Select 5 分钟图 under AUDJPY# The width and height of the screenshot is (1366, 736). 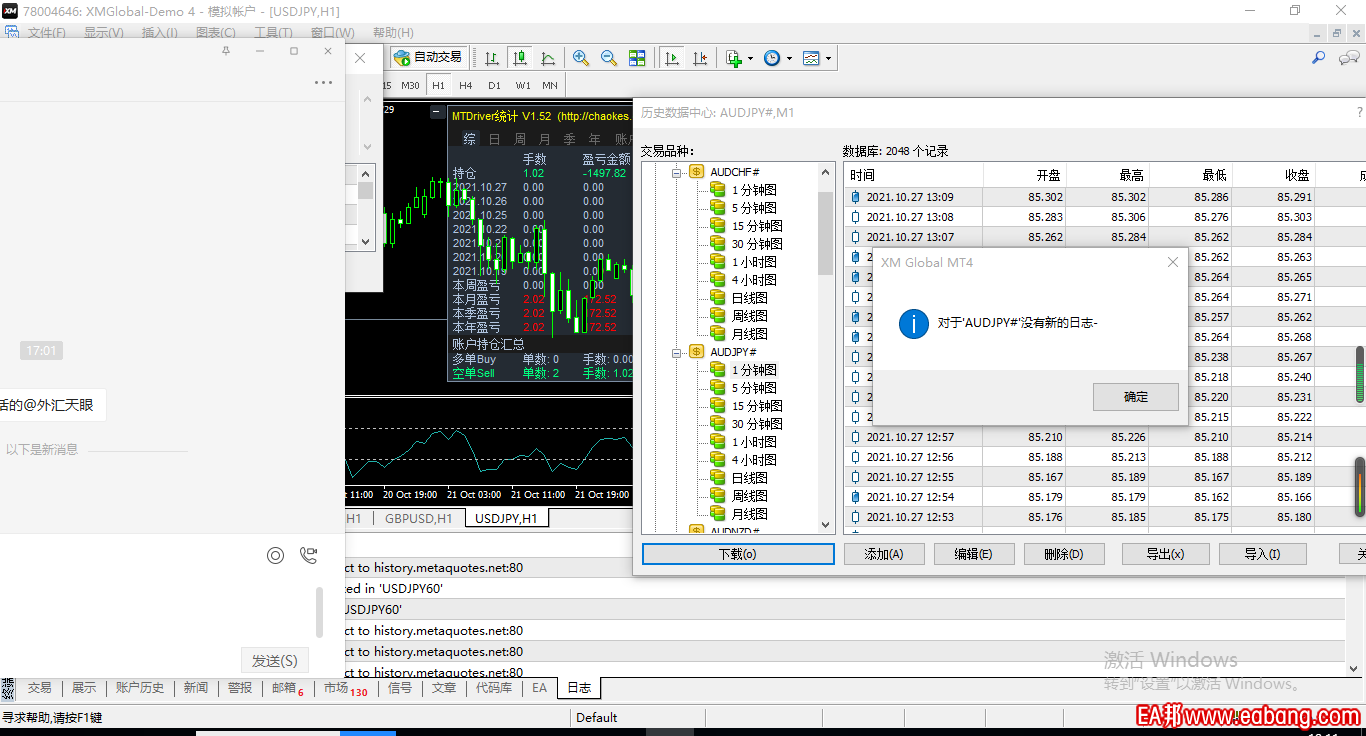[754, 388]
